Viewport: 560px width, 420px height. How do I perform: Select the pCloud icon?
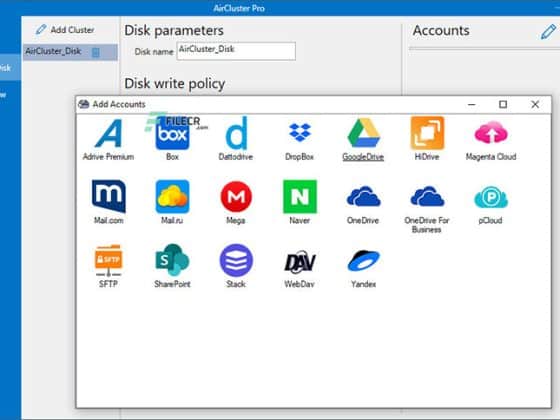491,197
